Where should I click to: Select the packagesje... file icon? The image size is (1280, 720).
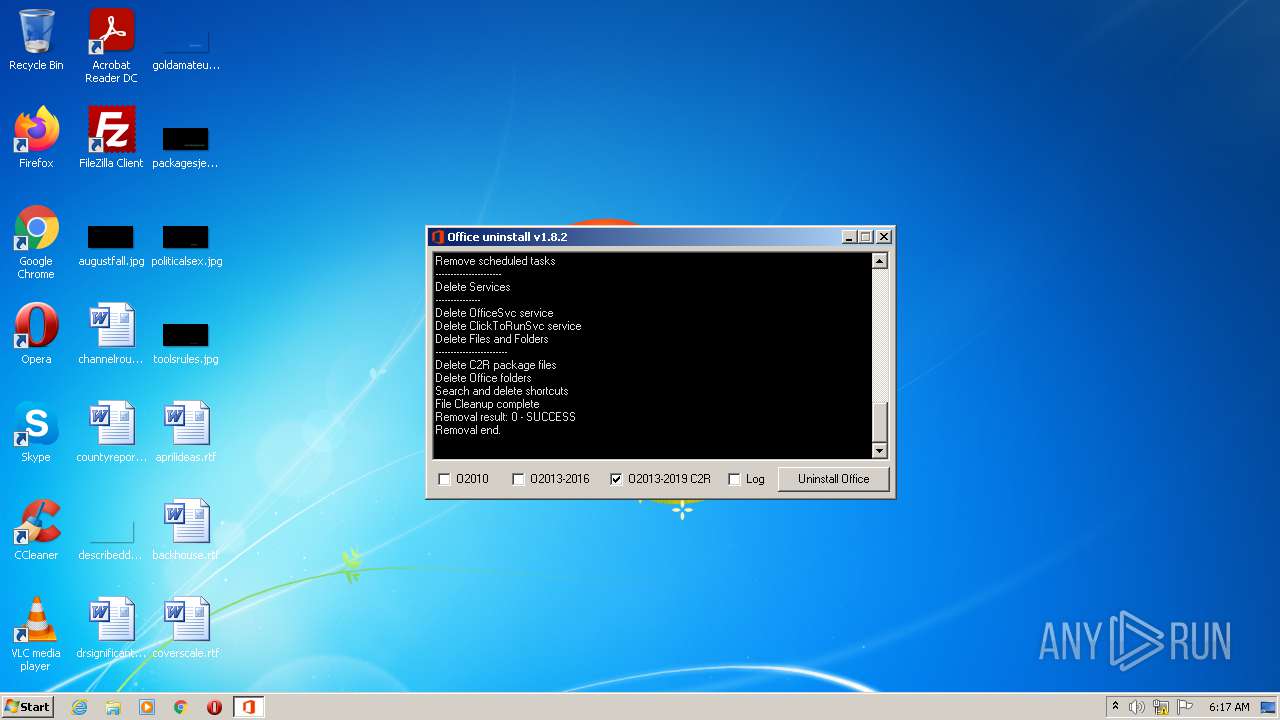pos(186,147)
